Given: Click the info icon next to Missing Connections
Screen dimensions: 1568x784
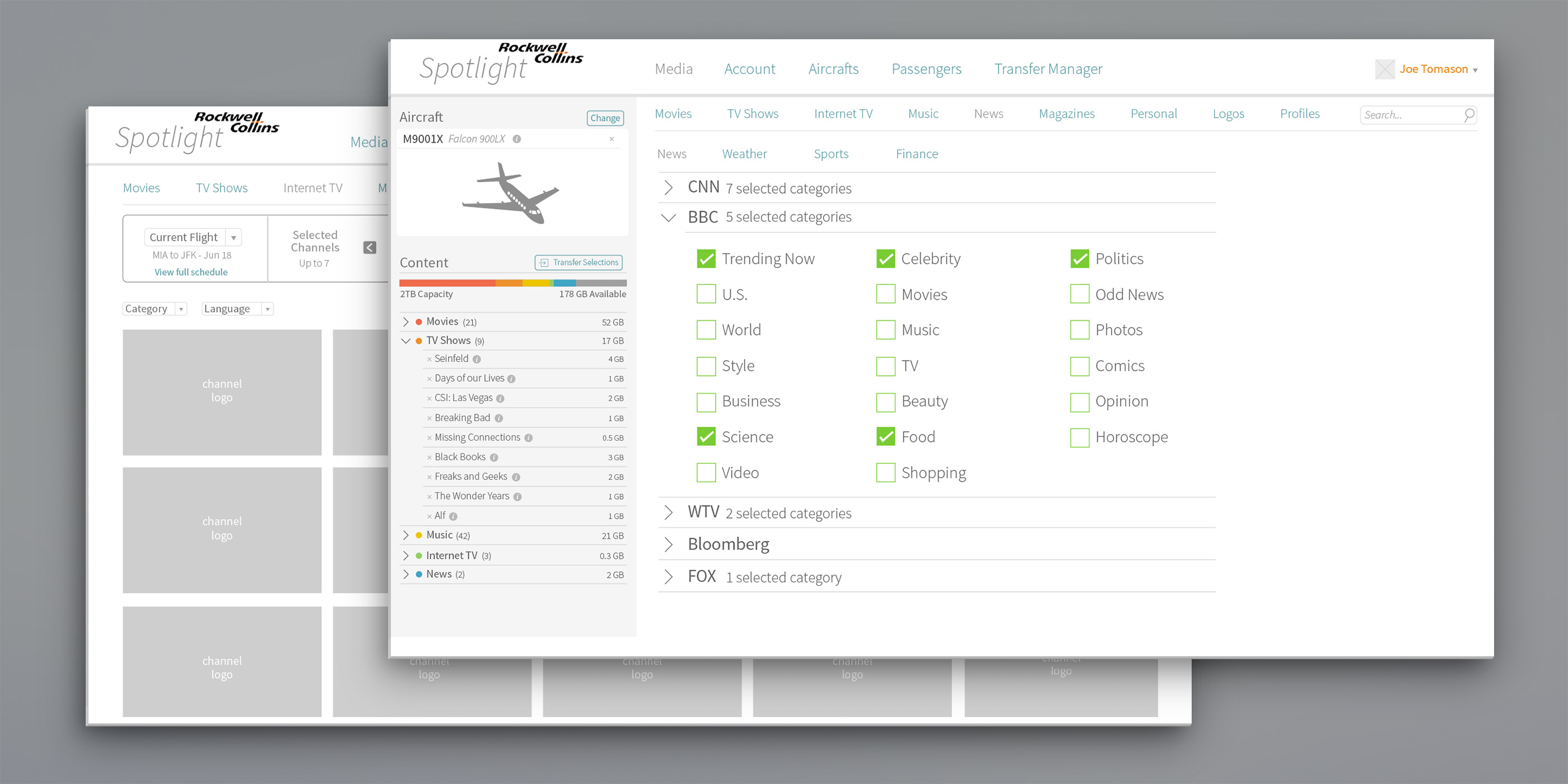Looking at the screenshot, I should coord(528,438).
